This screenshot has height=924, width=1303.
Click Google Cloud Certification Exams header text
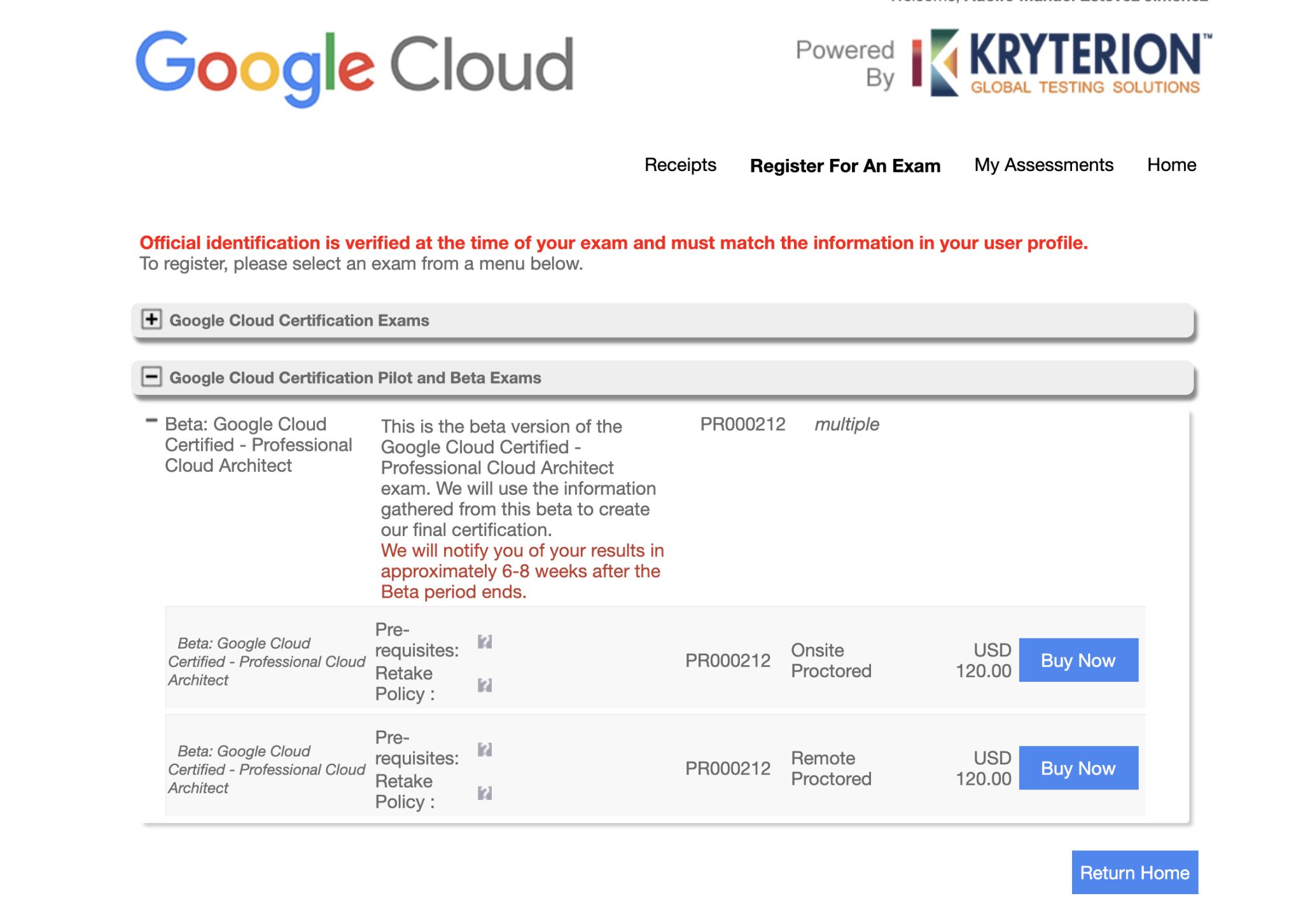click(x=299, y=320)
